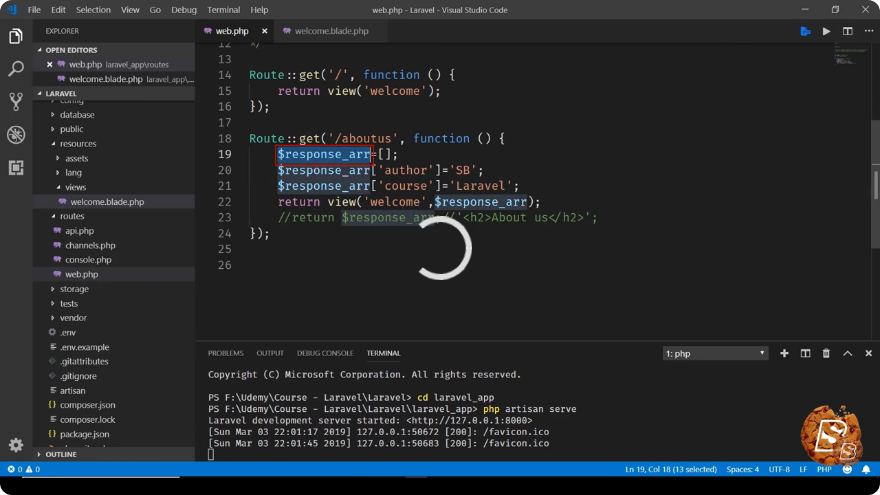The width and height of the screenshot is (880, 495).
Task: Open the Help menu
Action: pyautogui.click(x=259, y=10)
